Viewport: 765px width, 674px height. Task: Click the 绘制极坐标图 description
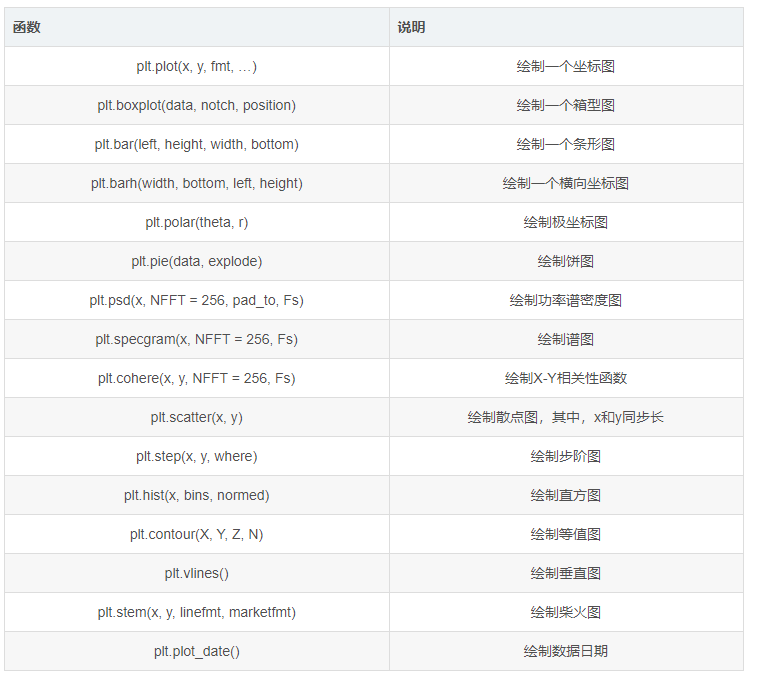click(x=565, y=223)
